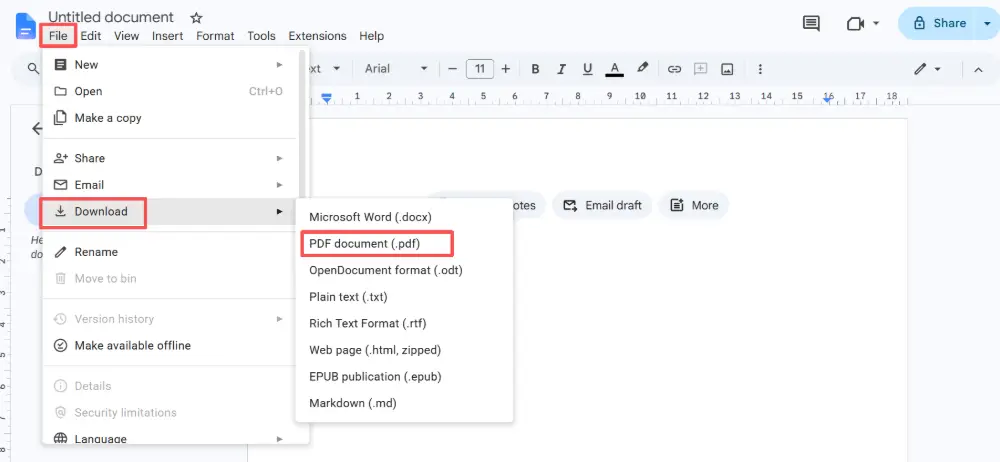Collapse the menus with the up chevron
The image size is (1000, 462).
tap(978, 69)
